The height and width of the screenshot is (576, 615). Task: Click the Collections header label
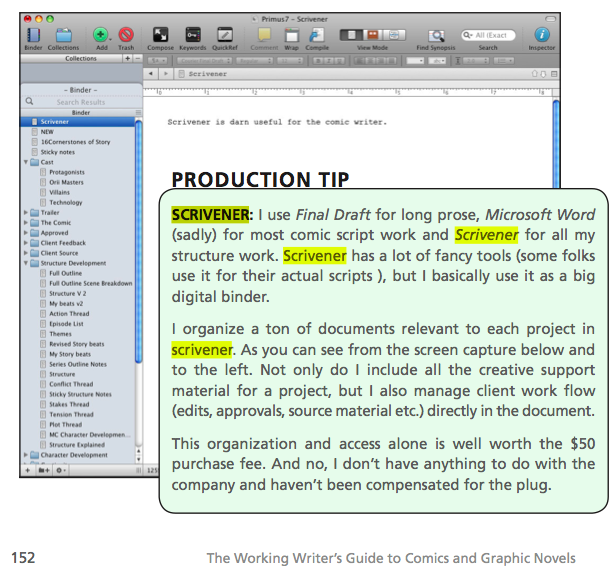[x=81, y=58]
